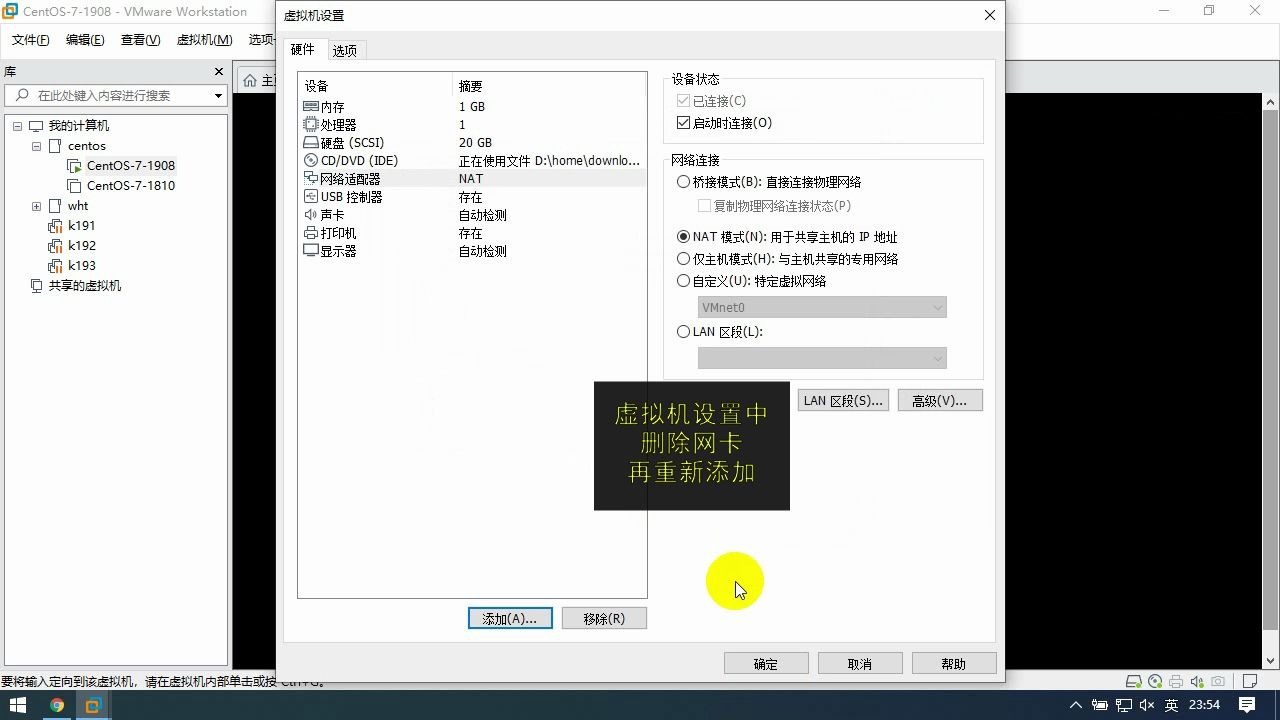The width and height of the screenshot is (1280, 720).
Task: Expand the wht folder node
Action: tap(36, 206)
